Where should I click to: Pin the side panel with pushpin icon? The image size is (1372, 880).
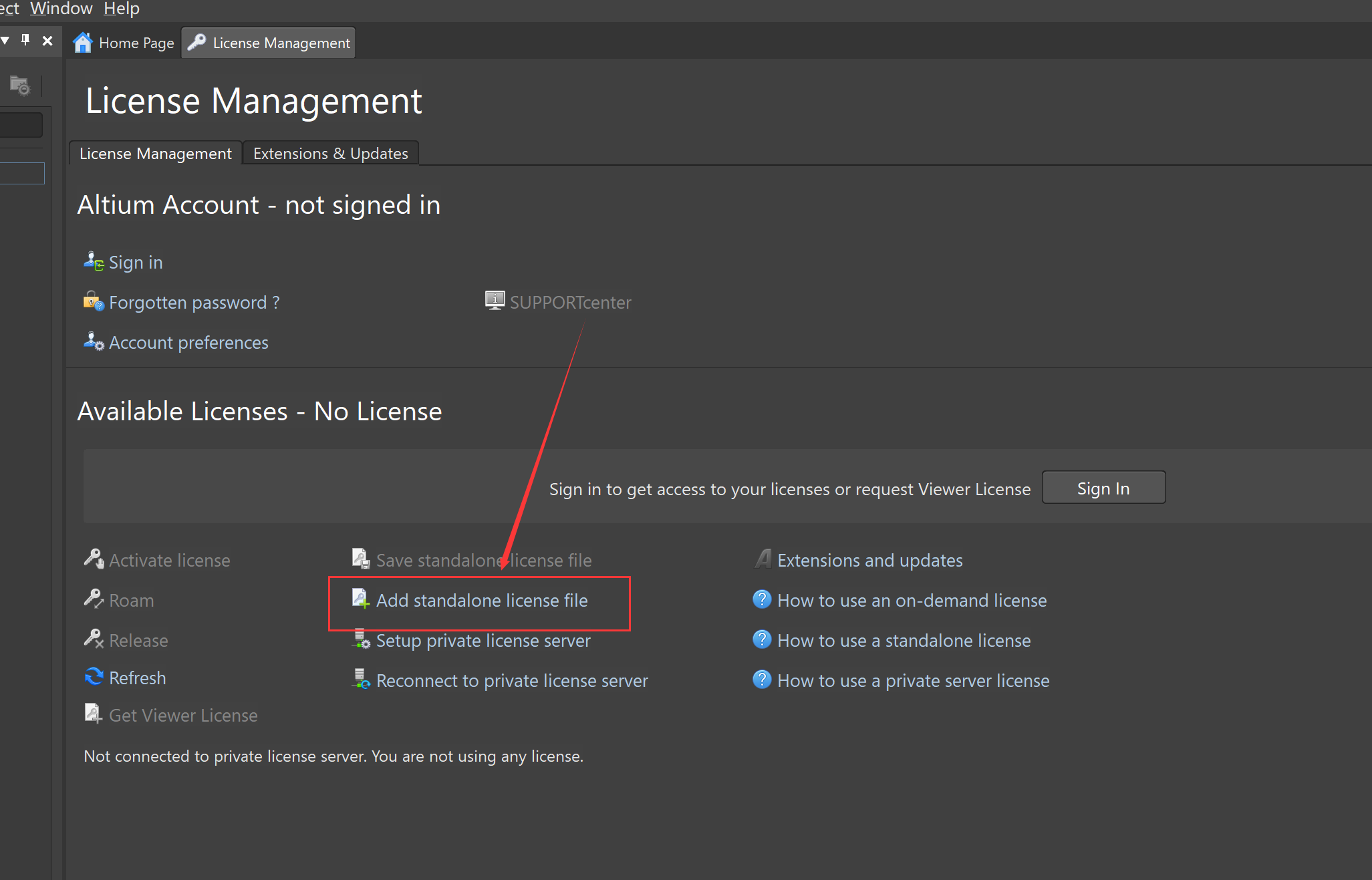25,40
